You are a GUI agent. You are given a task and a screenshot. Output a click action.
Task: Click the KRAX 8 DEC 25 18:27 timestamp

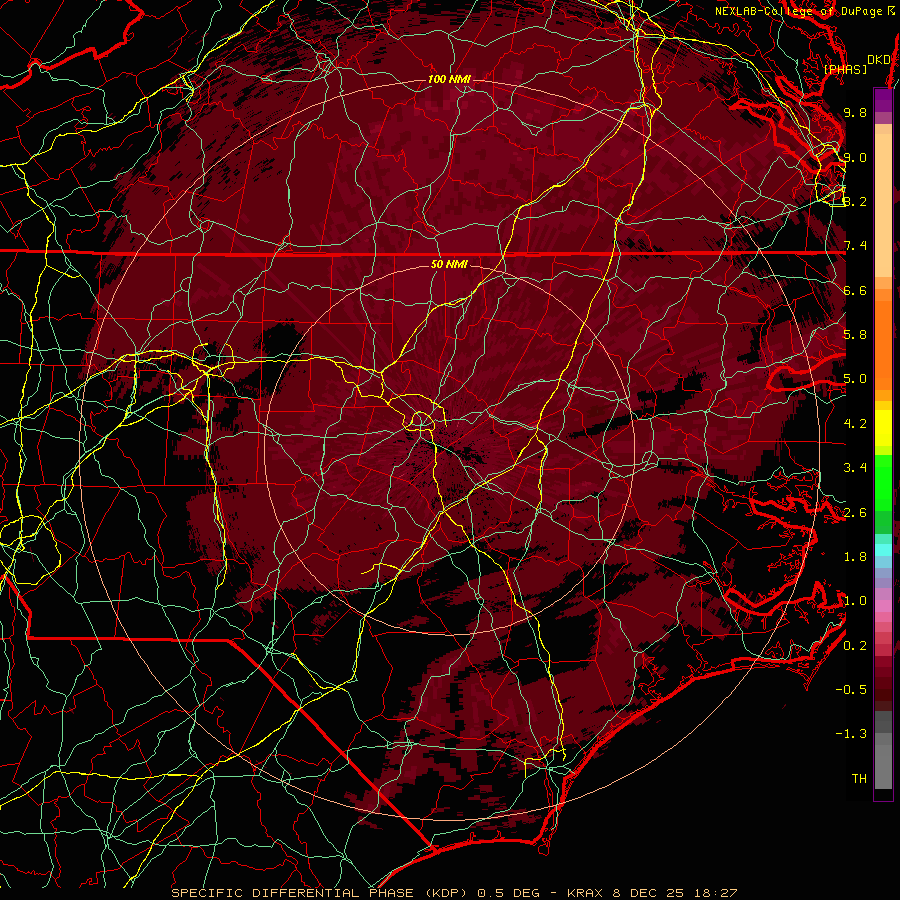[651, 893]
